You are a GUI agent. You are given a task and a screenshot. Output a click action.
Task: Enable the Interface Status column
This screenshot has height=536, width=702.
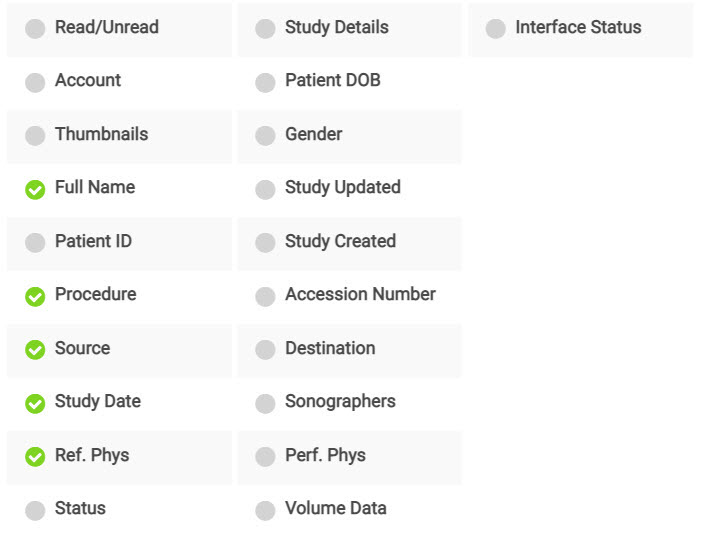click(x=495, y=29)
